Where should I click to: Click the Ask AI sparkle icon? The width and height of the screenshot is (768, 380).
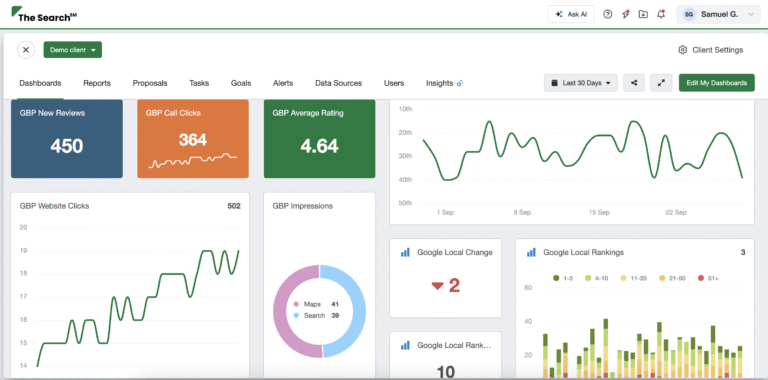coord(559,15)
